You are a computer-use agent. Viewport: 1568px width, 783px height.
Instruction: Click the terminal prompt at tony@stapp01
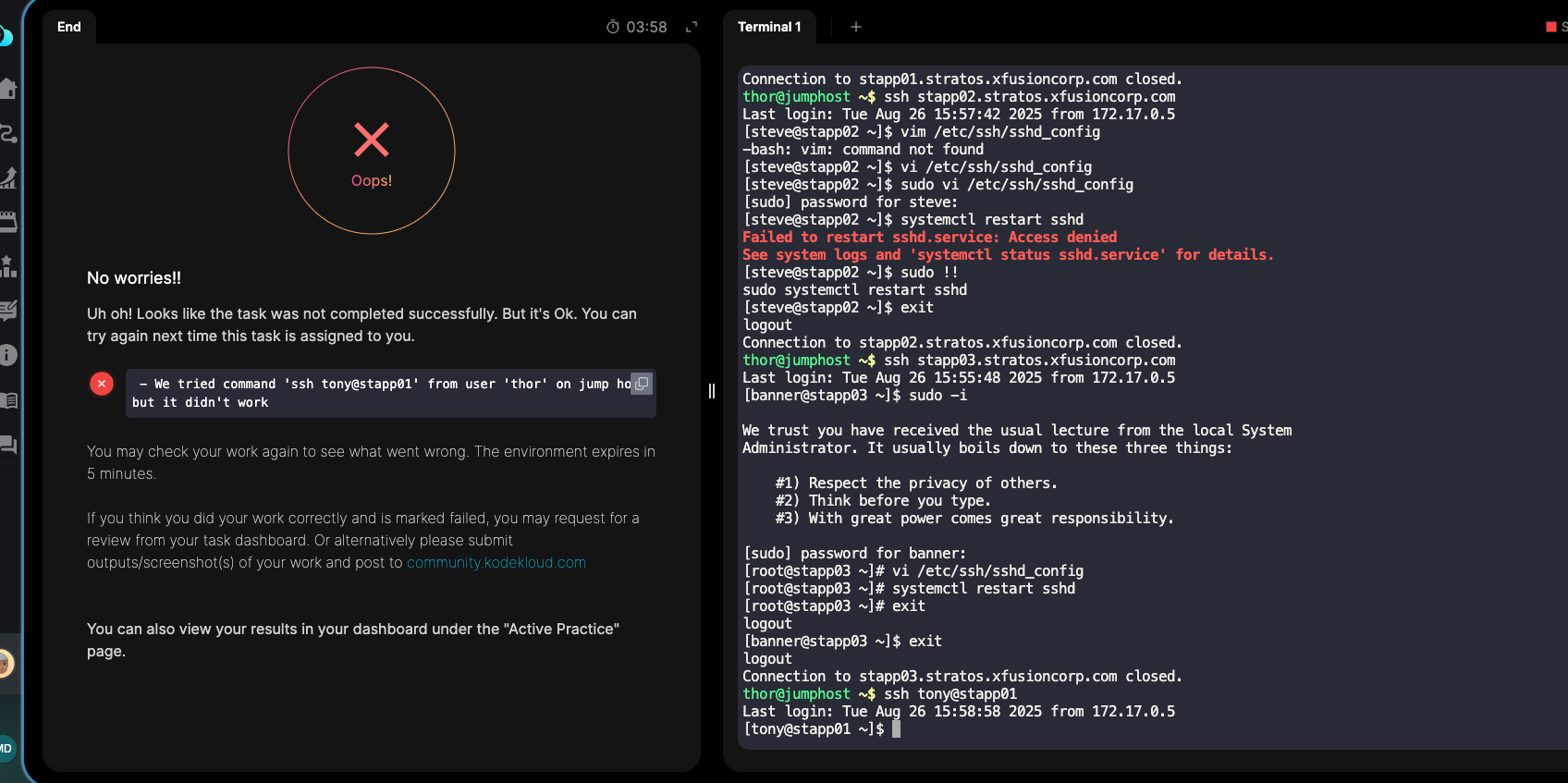896,729
